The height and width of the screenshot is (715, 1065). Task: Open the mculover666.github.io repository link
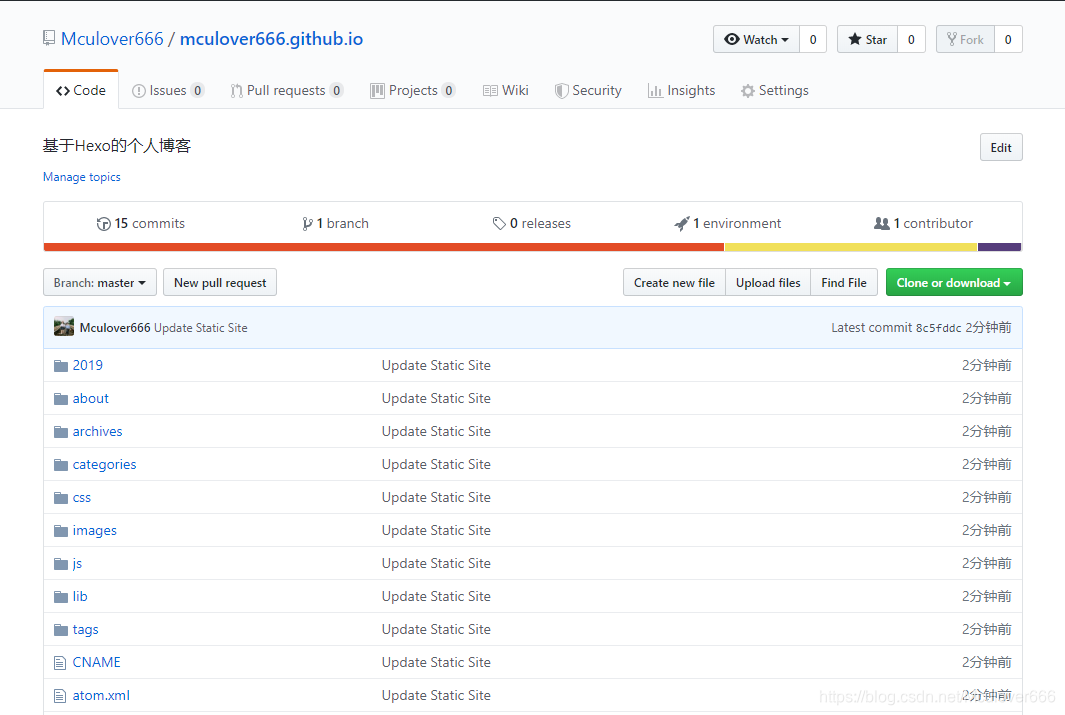click(271, 39)
